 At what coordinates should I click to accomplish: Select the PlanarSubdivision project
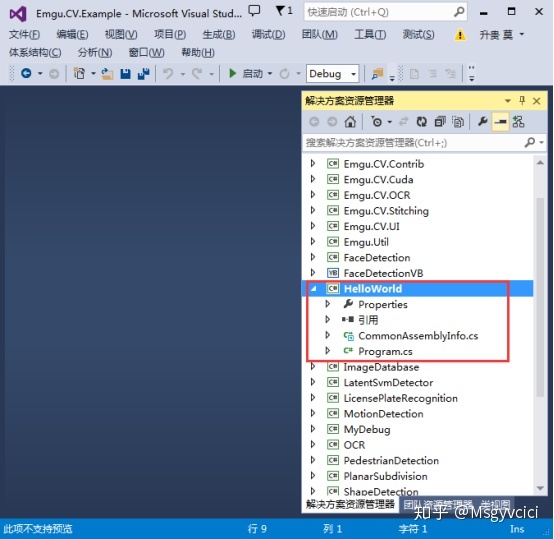(385, 476)
